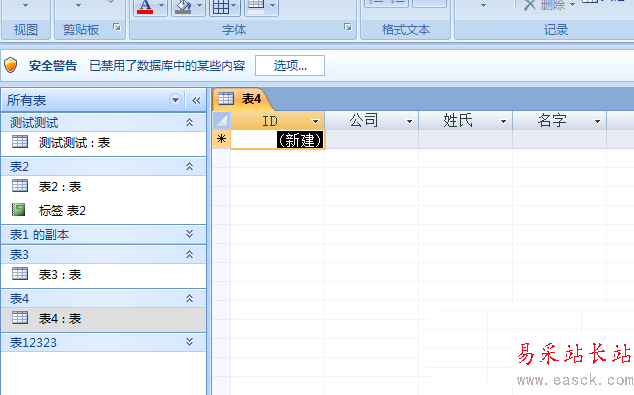Viewport: 634px width, 395px height.
Task: Click the (新建) ID cell
Action: [x=277, y=140]
